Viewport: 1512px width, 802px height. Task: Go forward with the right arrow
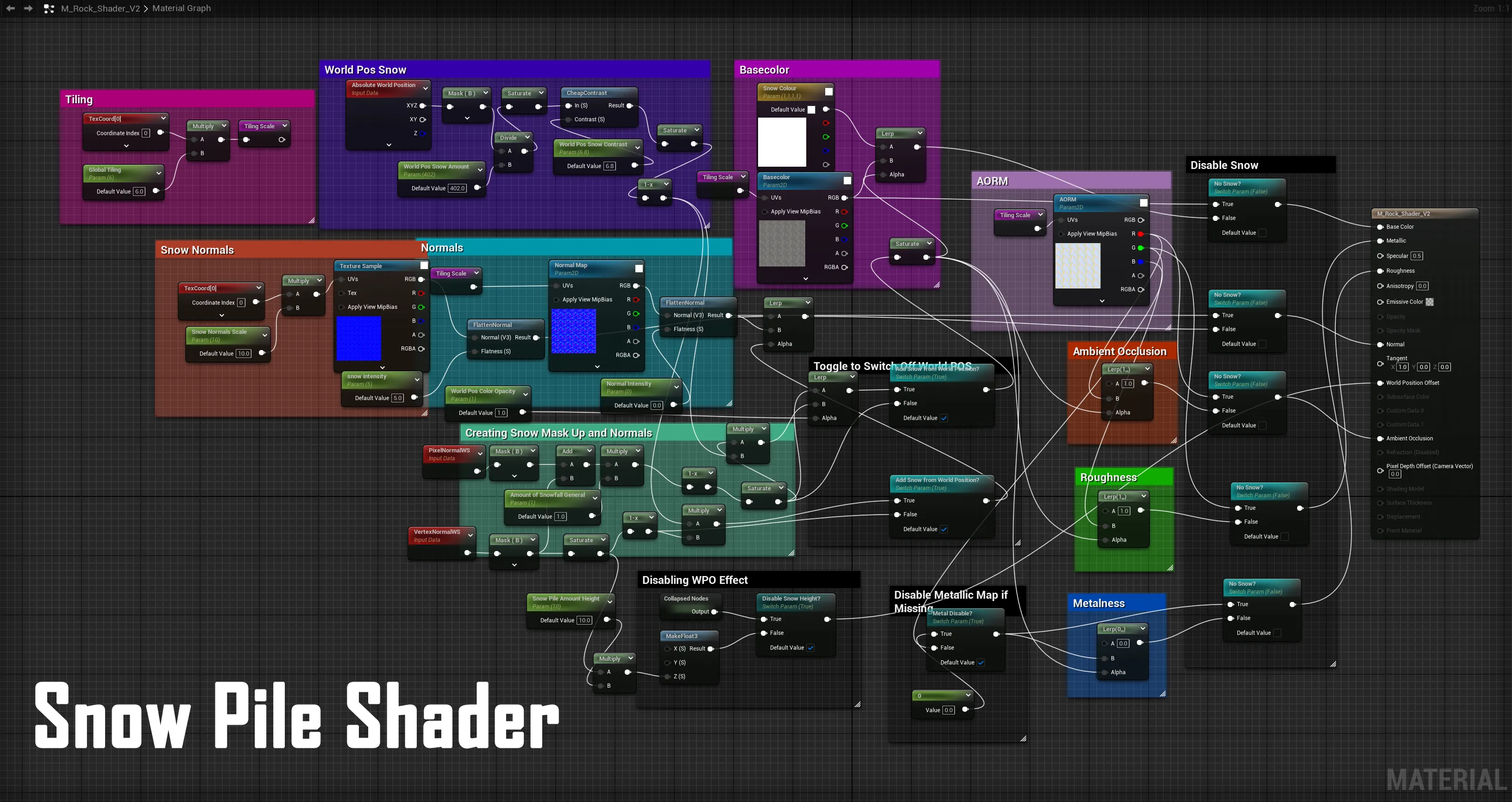tap(28, 8)
